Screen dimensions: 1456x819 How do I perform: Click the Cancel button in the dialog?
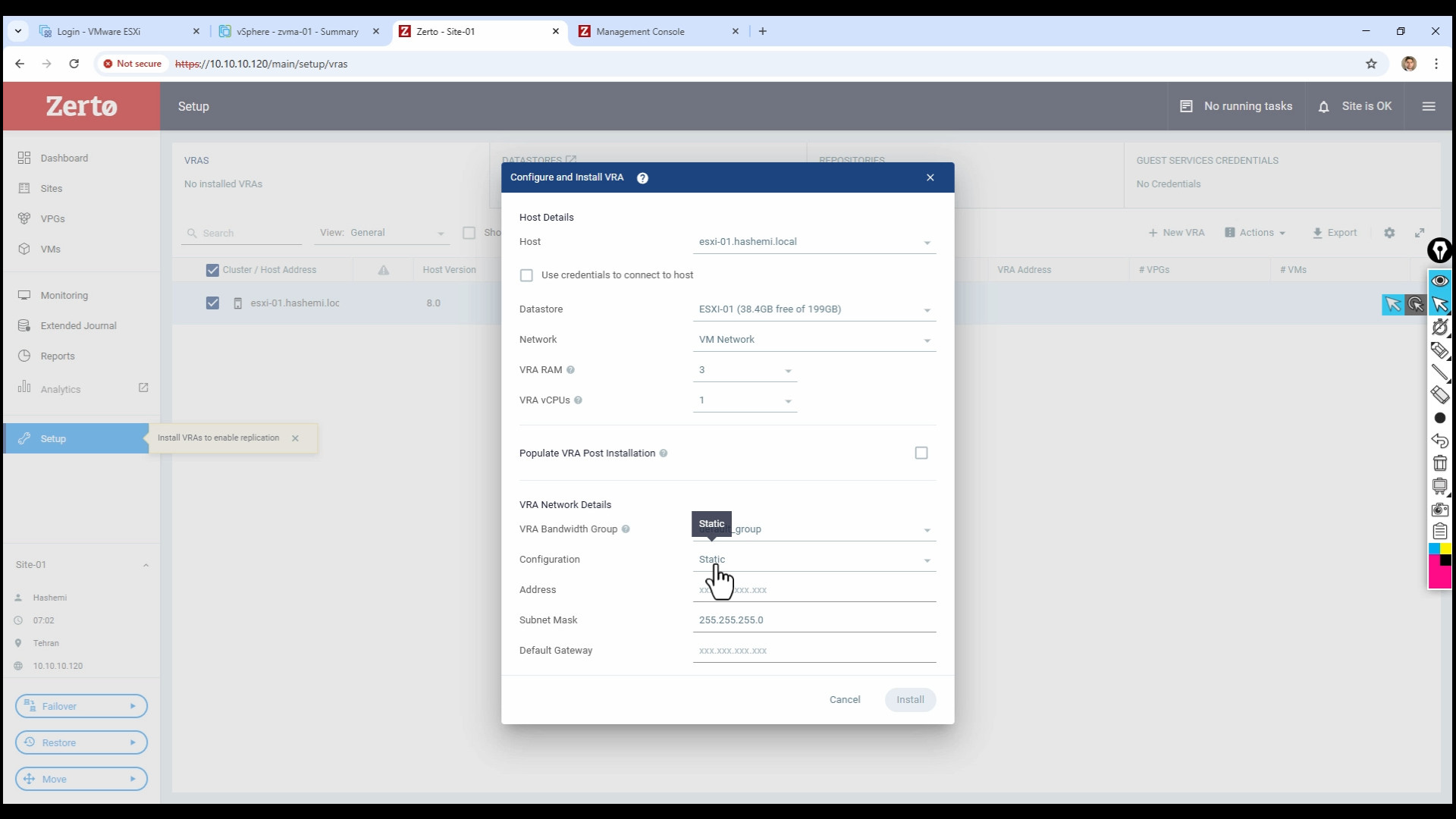click(844, 699)
